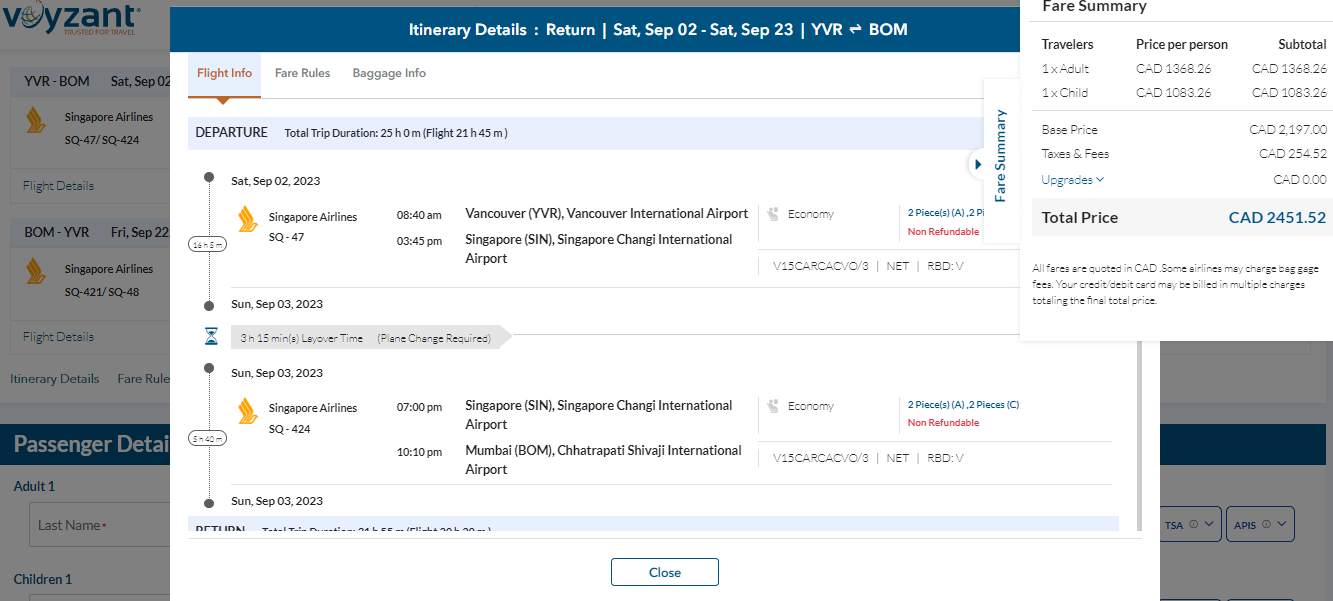Click seat icon for the Singapore–Mumbai flight

pyautogui.click(x=773, y=406)
